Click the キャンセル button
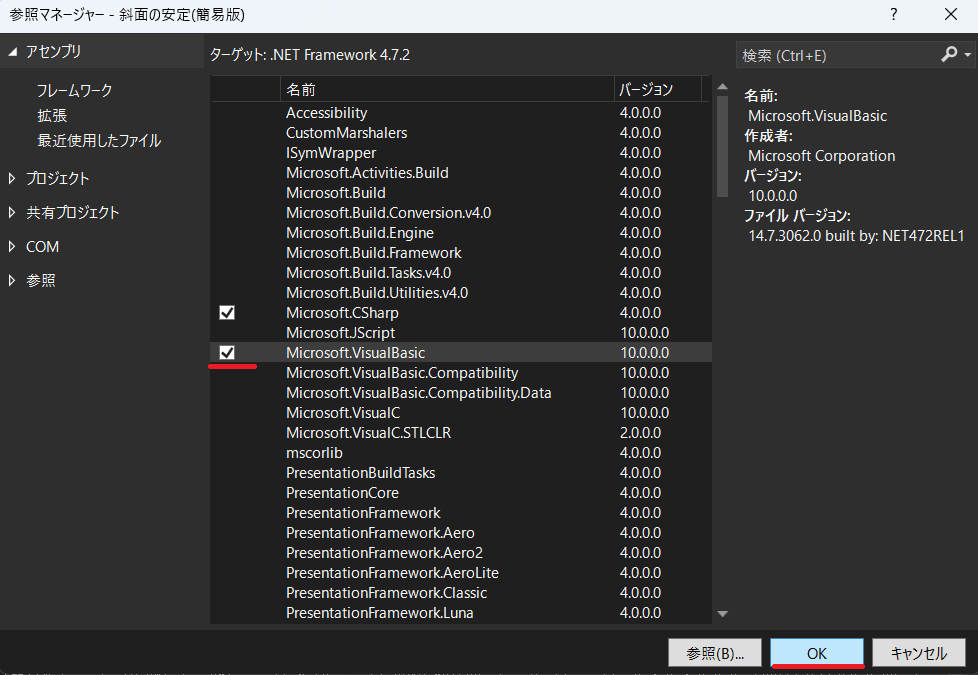978x675 pixels. 918,653
